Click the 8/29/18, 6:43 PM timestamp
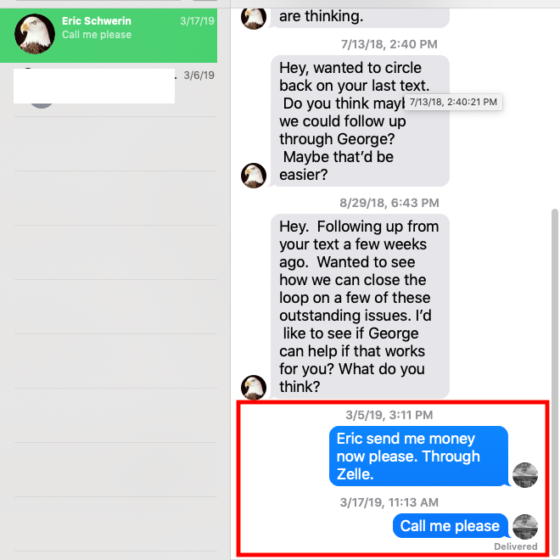The height and width of the screenshot is (560, 560). (x=389, y=203)
